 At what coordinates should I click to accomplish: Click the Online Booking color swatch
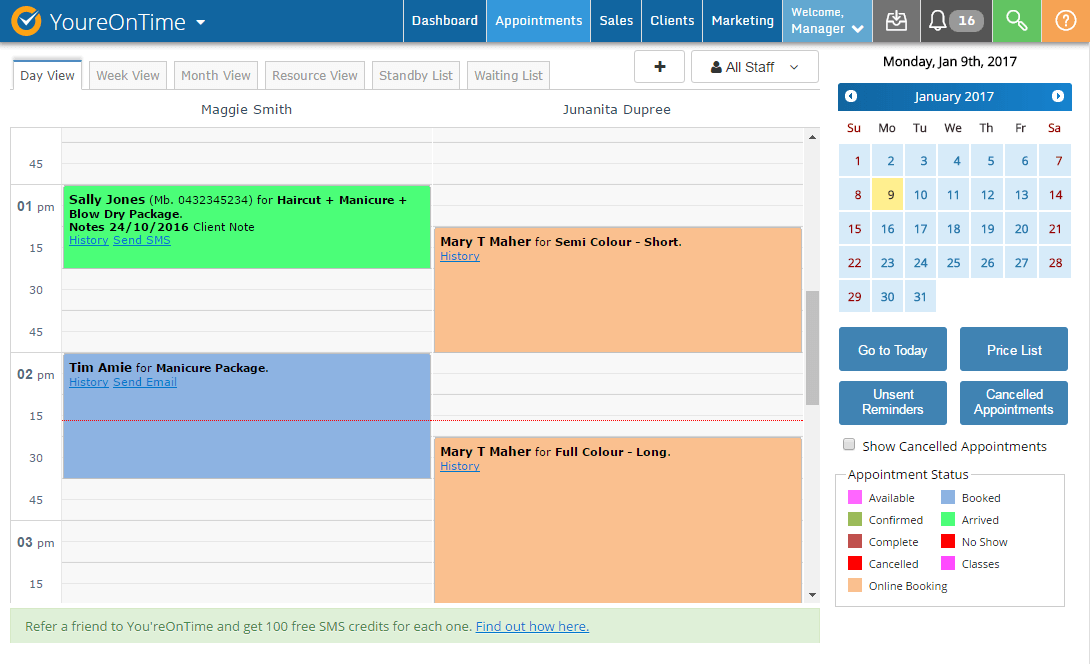(x=855, y=585)
